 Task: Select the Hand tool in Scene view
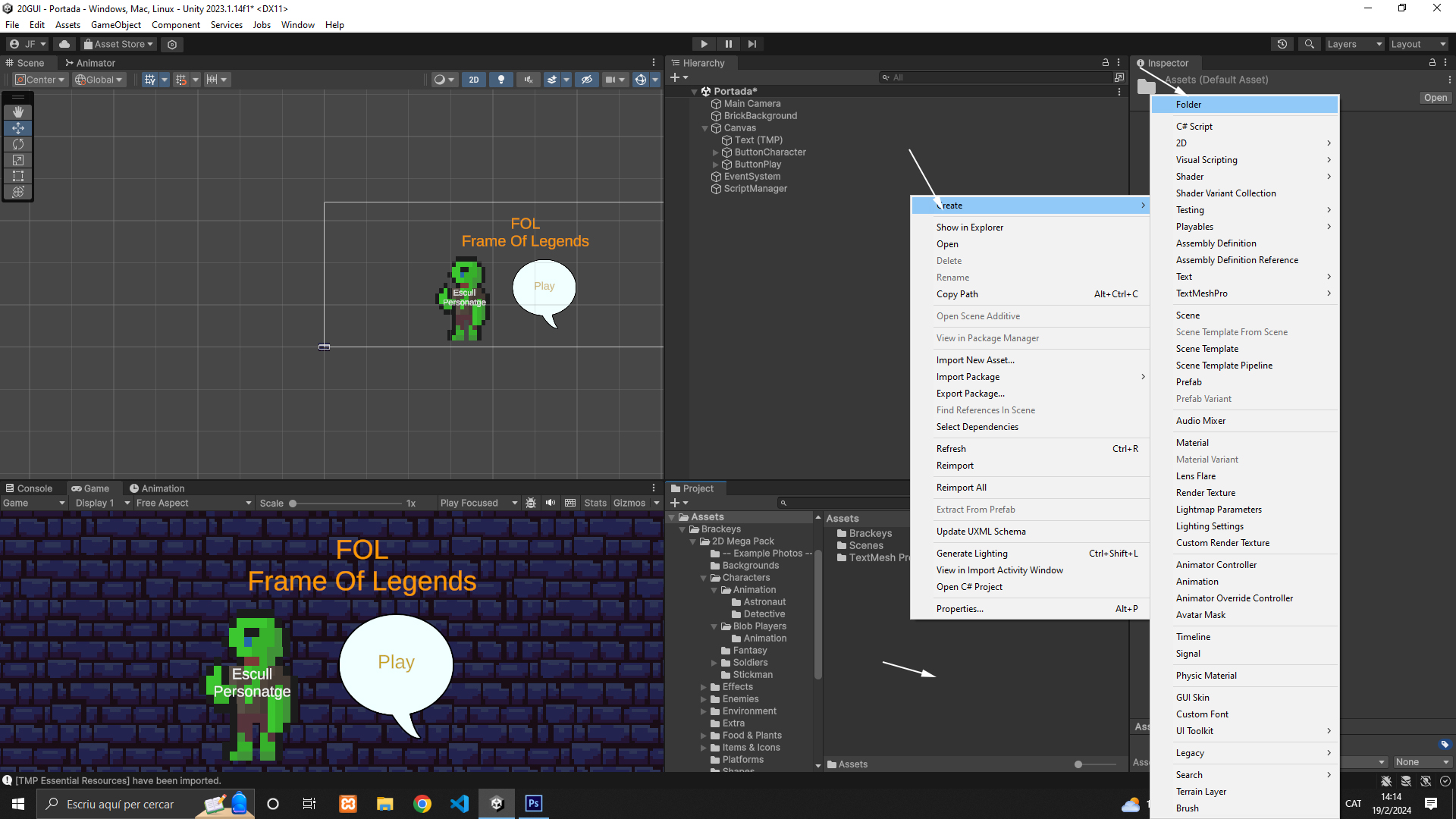[18, 112]
